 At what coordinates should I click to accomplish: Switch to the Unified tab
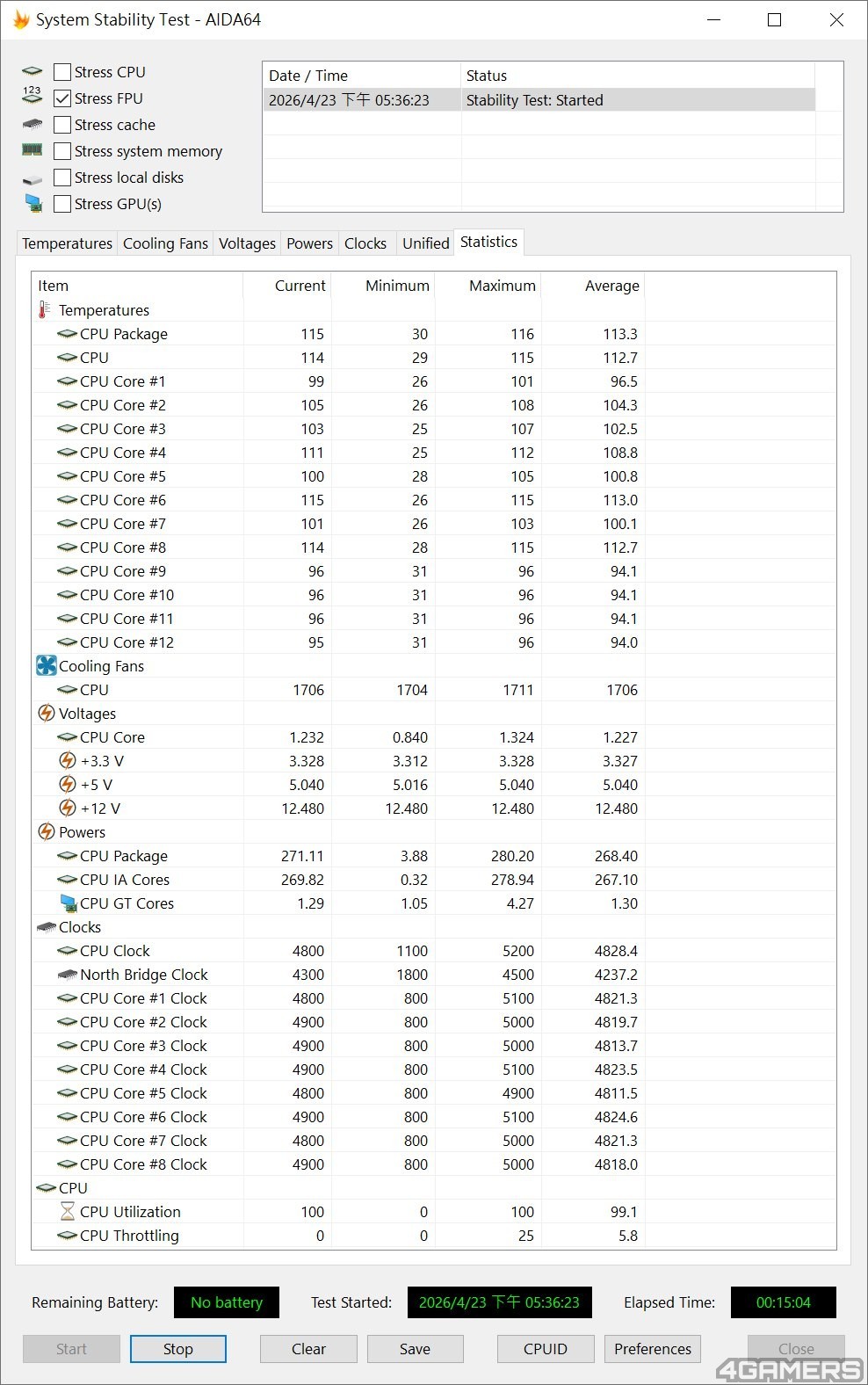tap(425, 243)
